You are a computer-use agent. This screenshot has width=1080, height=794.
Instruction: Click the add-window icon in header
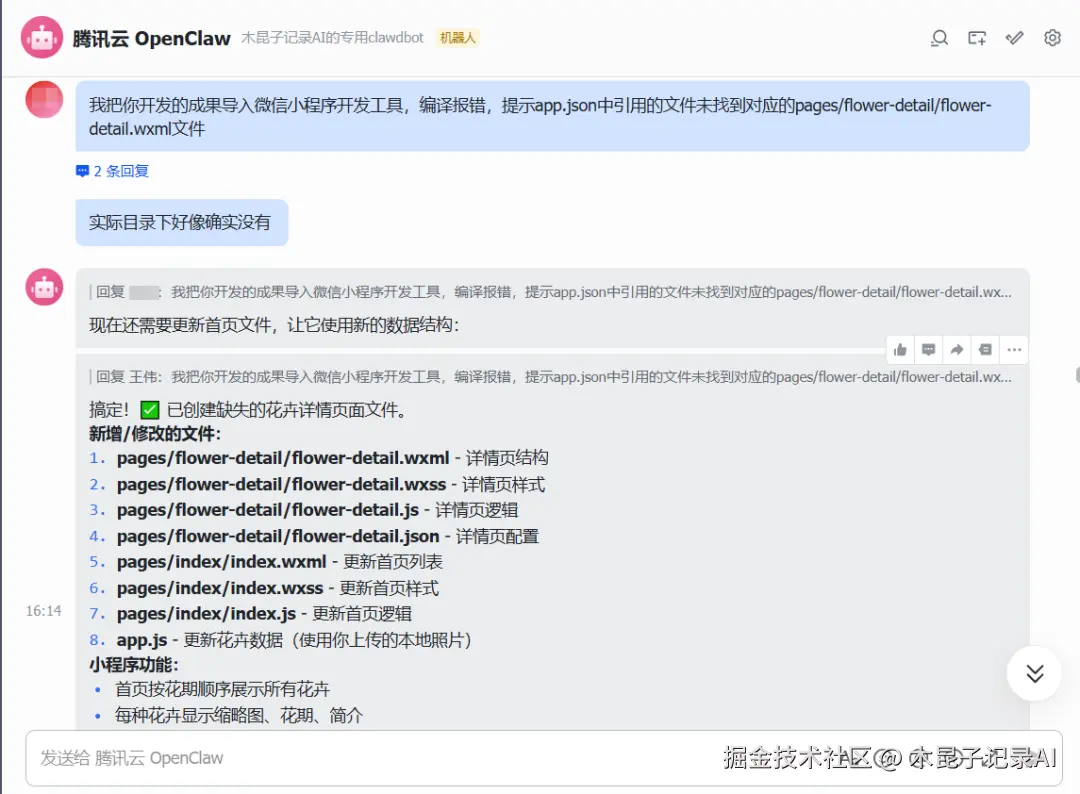tap(977, 38)
